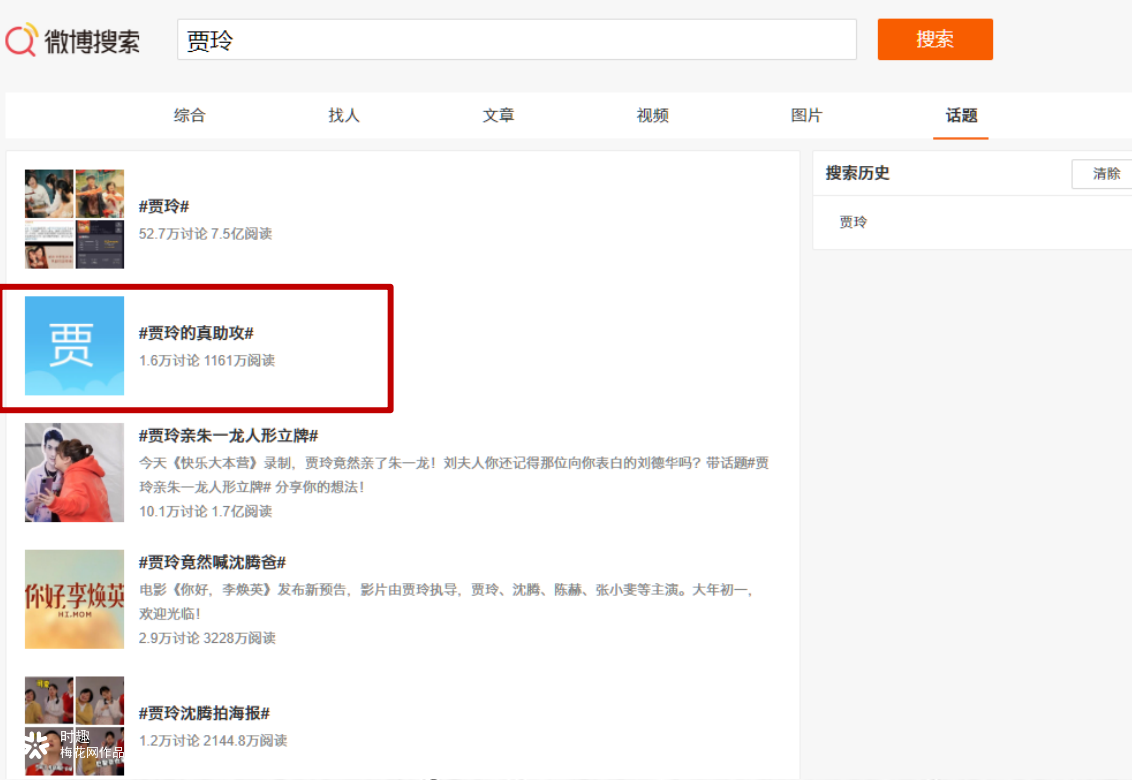The height and width of the screenshot is (780, 1132).
Task: Select the 图片 tab
Action: pos(806,116)
